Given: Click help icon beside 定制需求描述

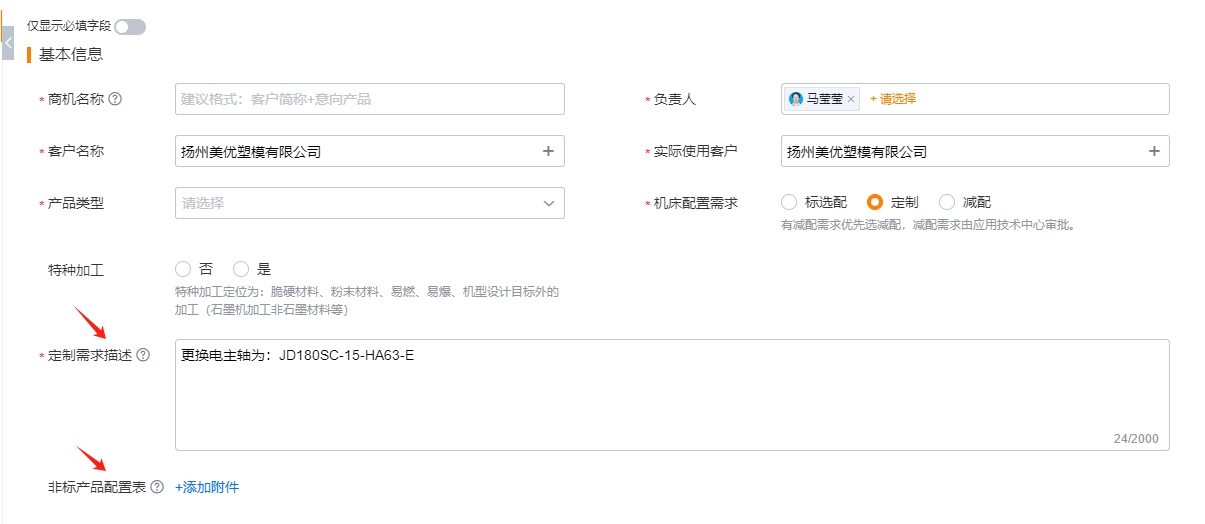Looking at the screenshot, I should click(x=143, y=355).
